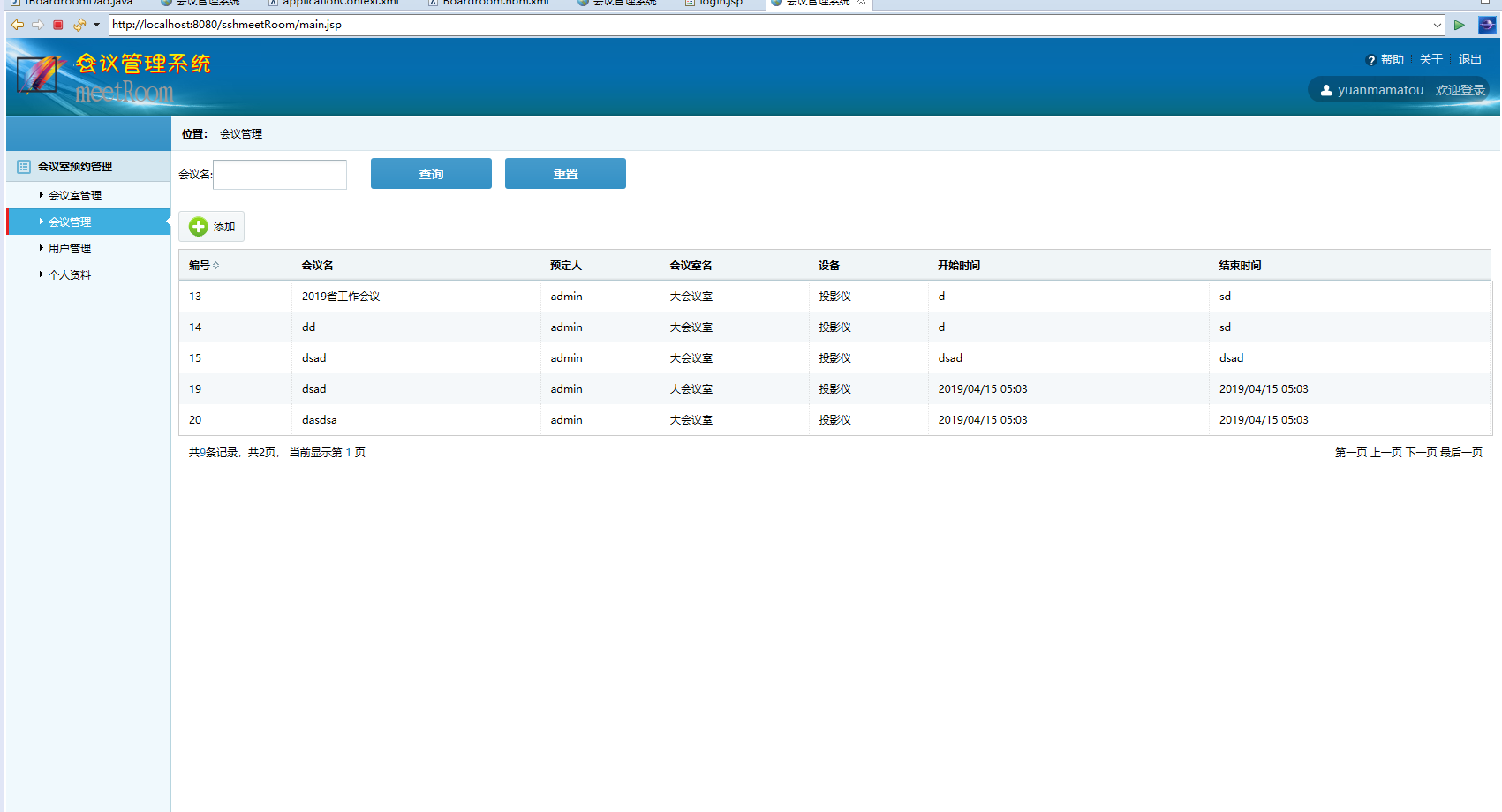Click 大会议室 in row 20

(691, 420)
